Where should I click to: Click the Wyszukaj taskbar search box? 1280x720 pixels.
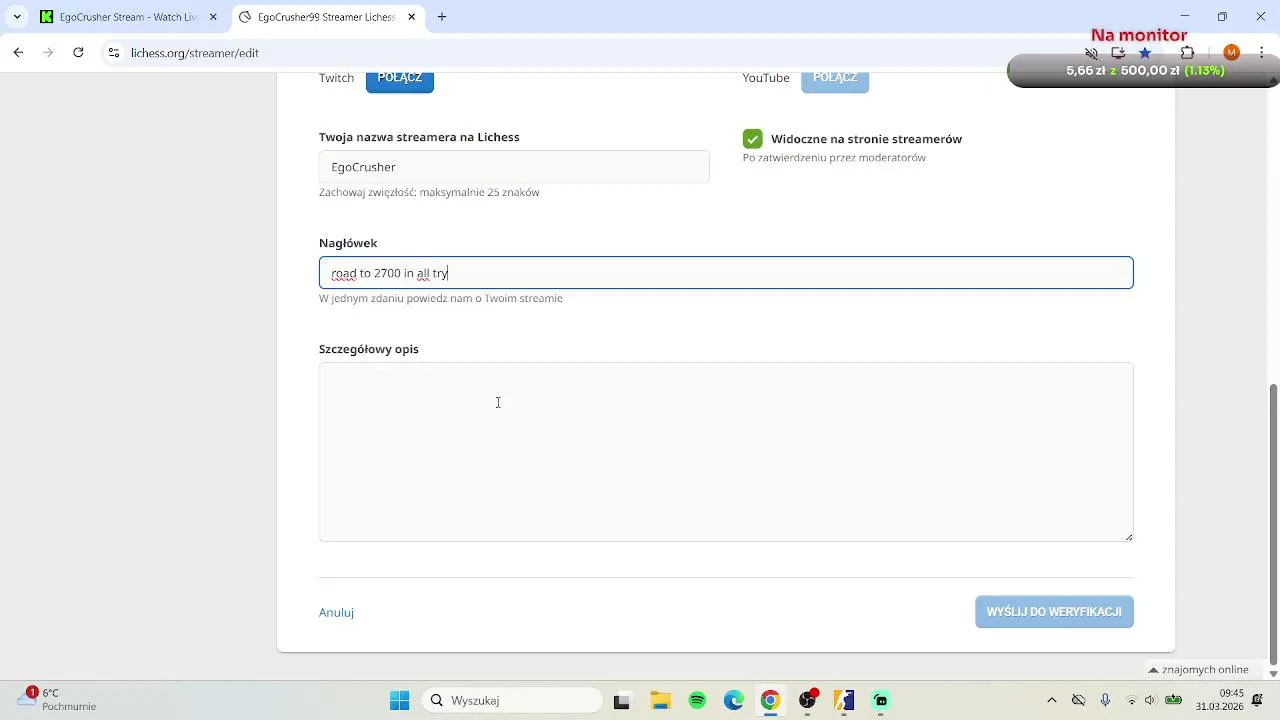click(x=512, y=700)
